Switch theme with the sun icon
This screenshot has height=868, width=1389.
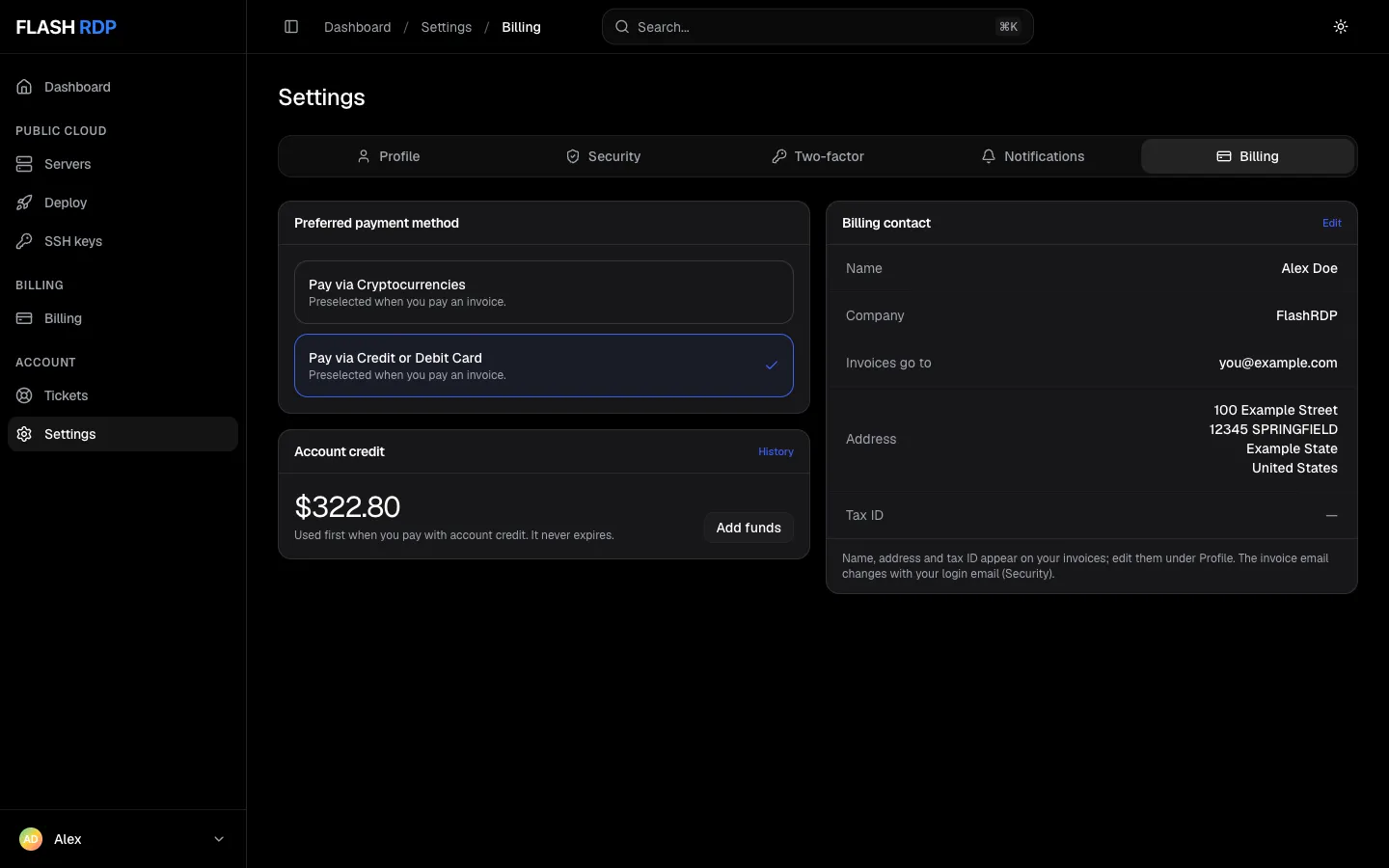pyautogui.click(x=1341, y=27)
